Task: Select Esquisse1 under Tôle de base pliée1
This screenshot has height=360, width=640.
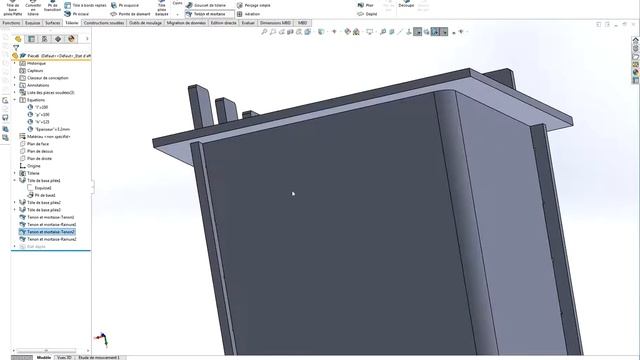Action: pyautogui.click(x=43, y=188)
